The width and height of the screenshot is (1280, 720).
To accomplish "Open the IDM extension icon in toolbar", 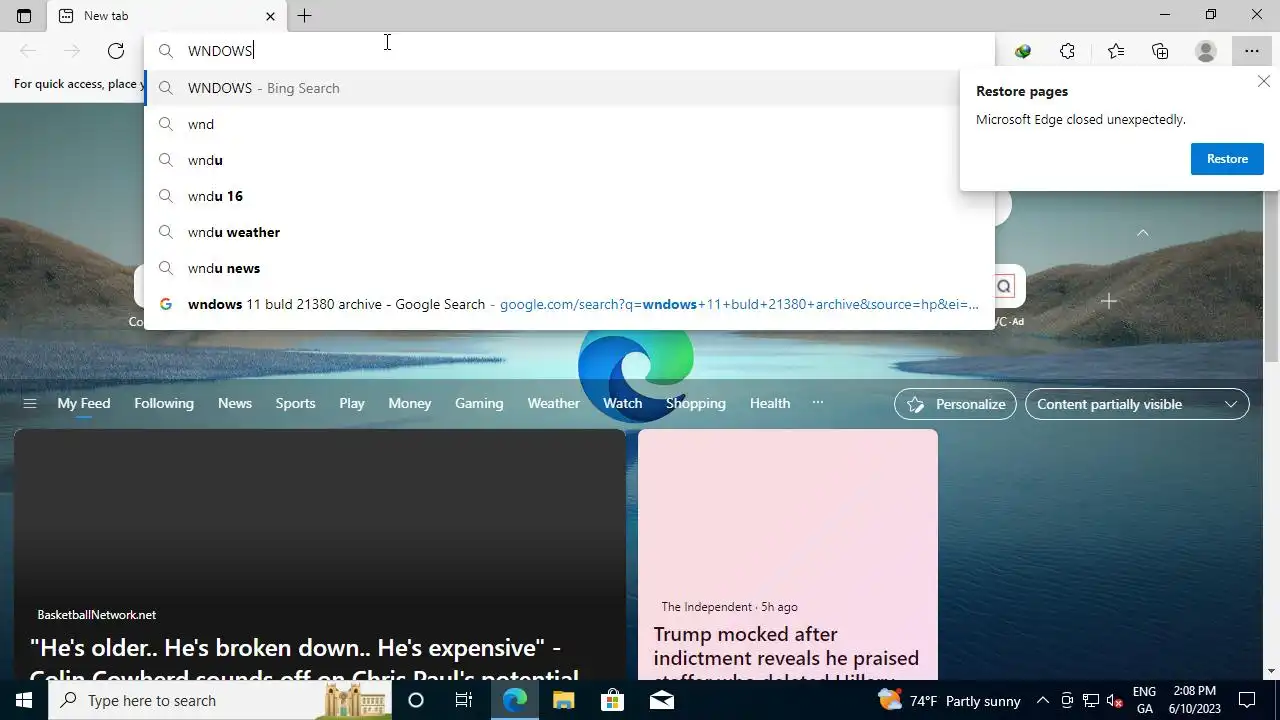I will (x=1023, y=51).
